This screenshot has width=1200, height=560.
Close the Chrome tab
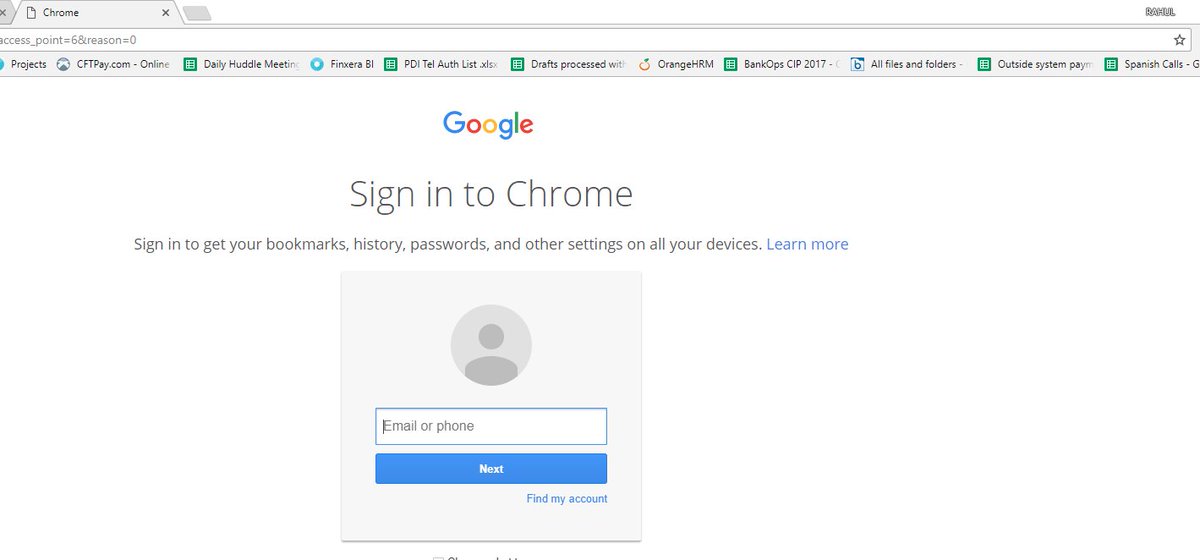[164, 13]
